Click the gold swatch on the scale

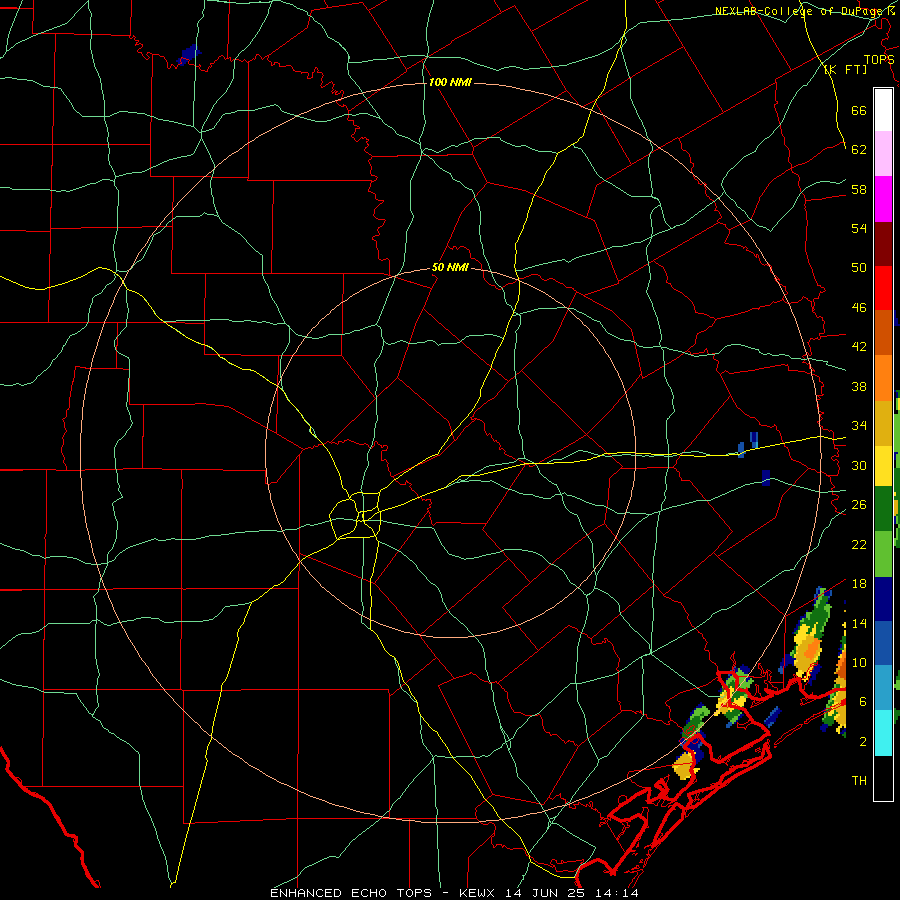[883, 423]
